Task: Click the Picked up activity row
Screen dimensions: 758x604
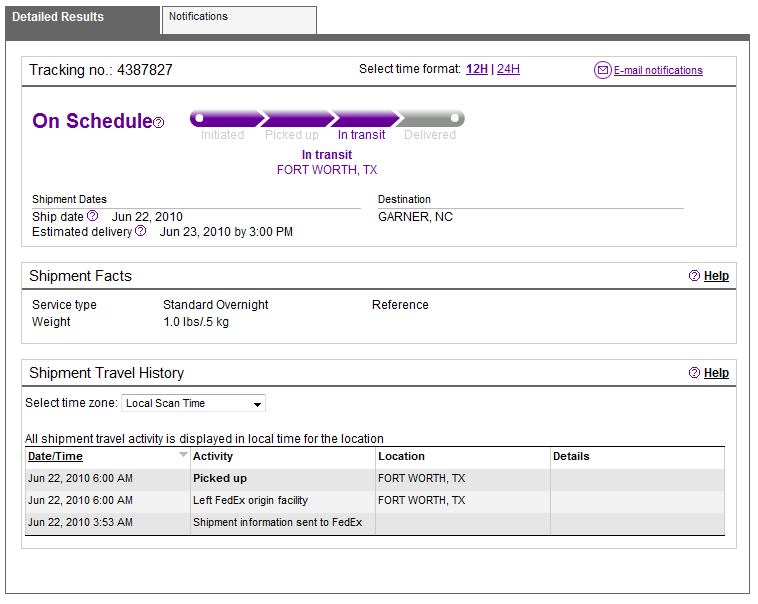Action: click(375, 478)
